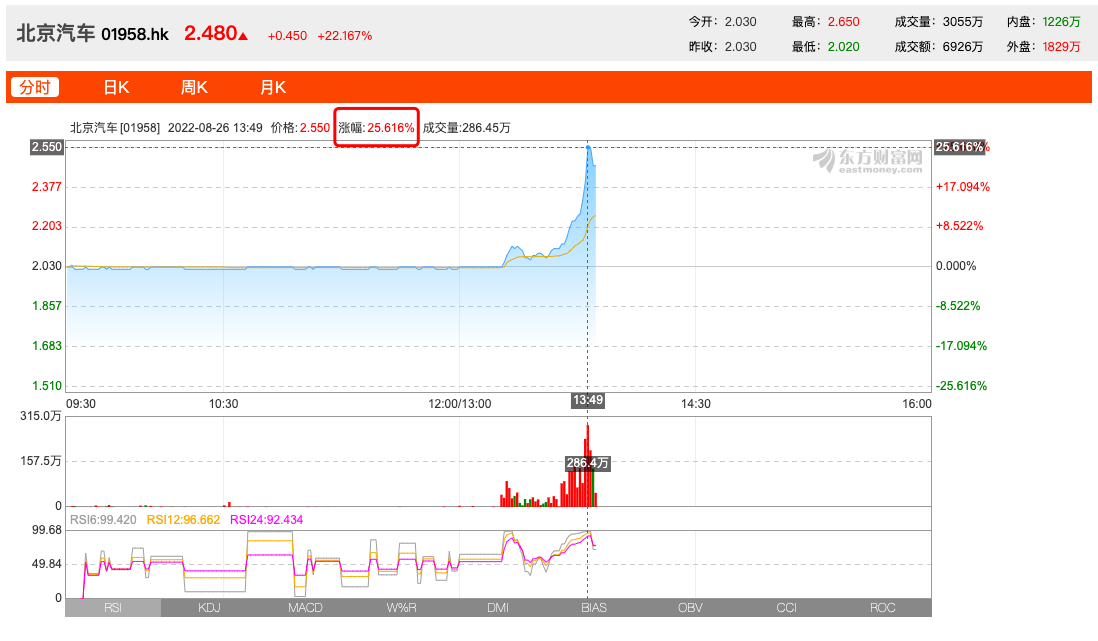Click the -8.522% right axis label

tap(958, 306)
